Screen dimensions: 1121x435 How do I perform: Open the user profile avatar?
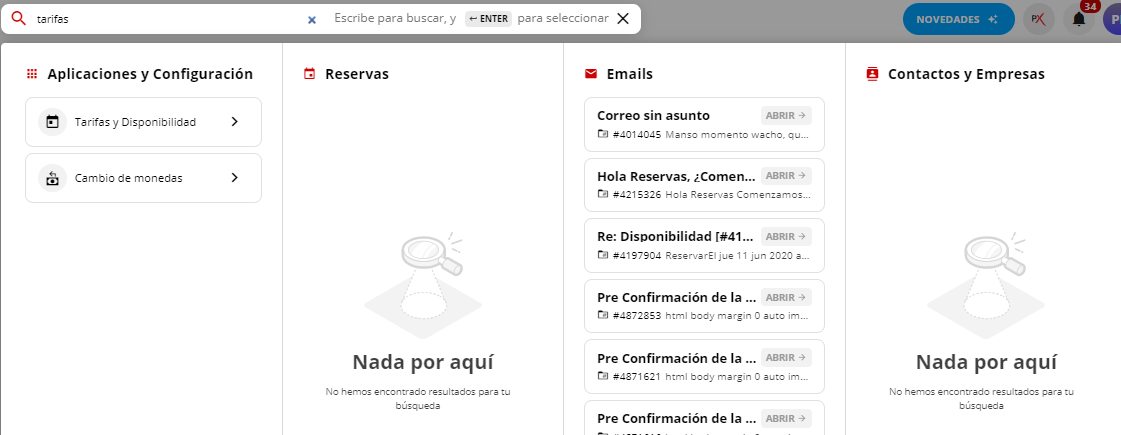tap(1113, 19)
